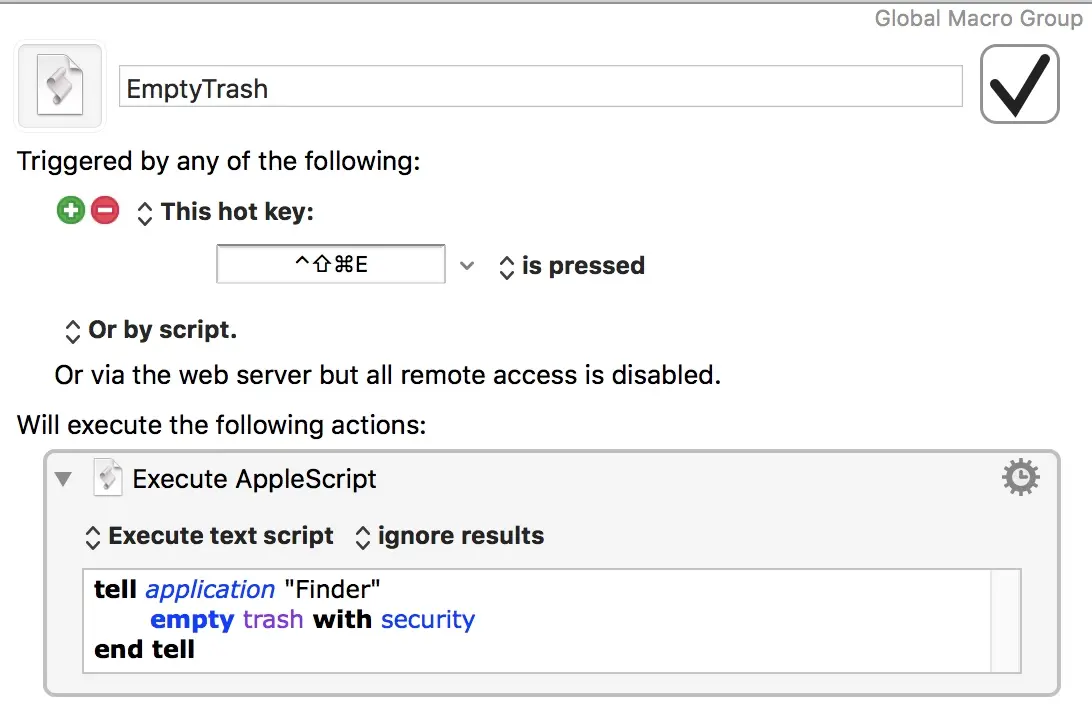Screen dimensions: 1092x724
Task: Click the Execute AppleScript action title
Action: coord(254,479)
